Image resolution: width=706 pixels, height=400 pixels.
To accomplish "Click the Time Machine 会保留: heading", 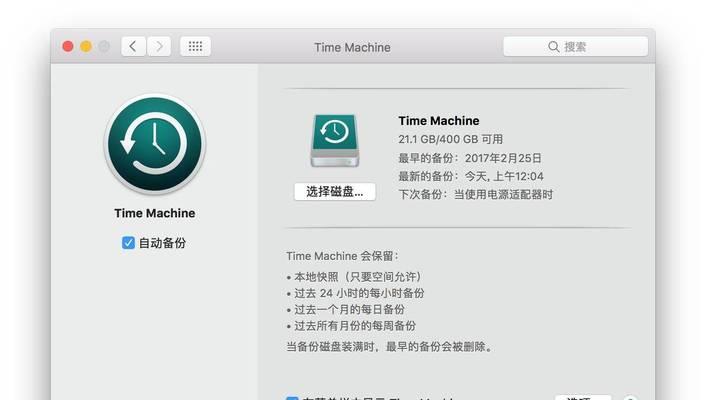I will tap(342, 256).
